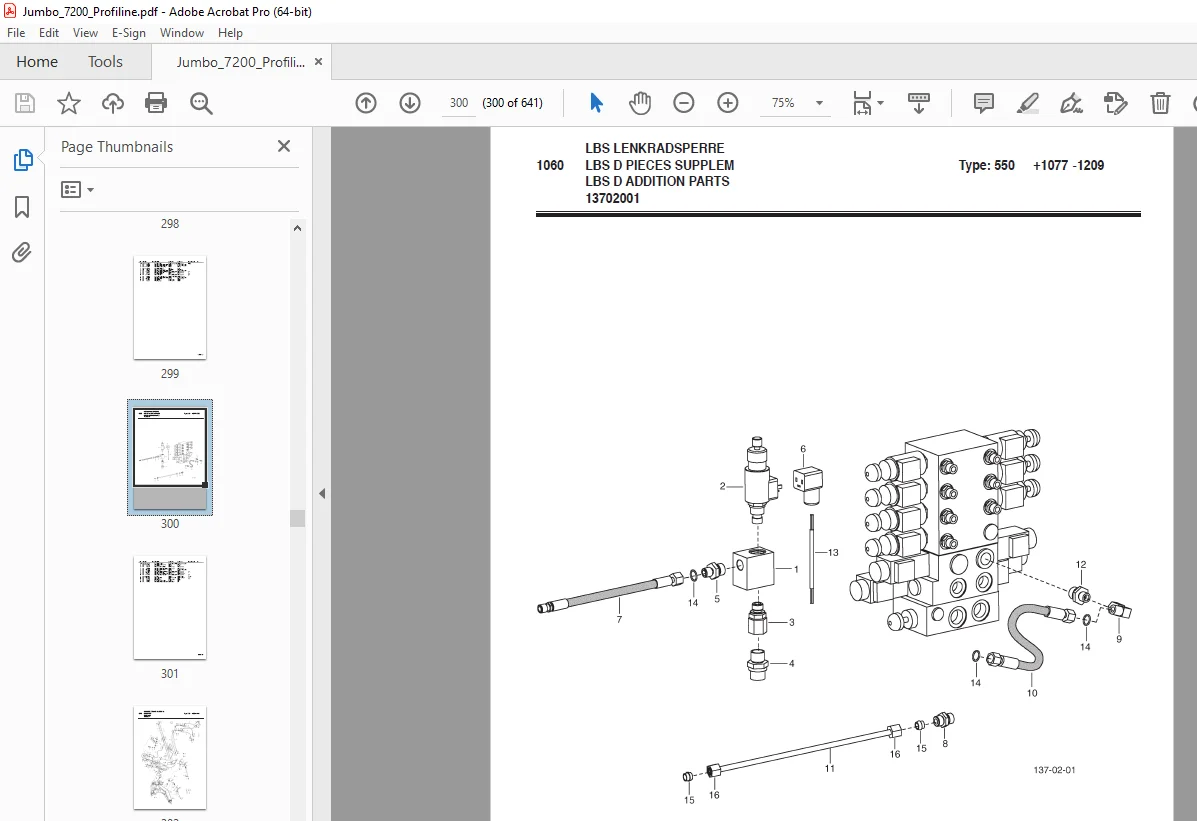
Task: Click the part number '13702001'
Action: click(612, 199)
